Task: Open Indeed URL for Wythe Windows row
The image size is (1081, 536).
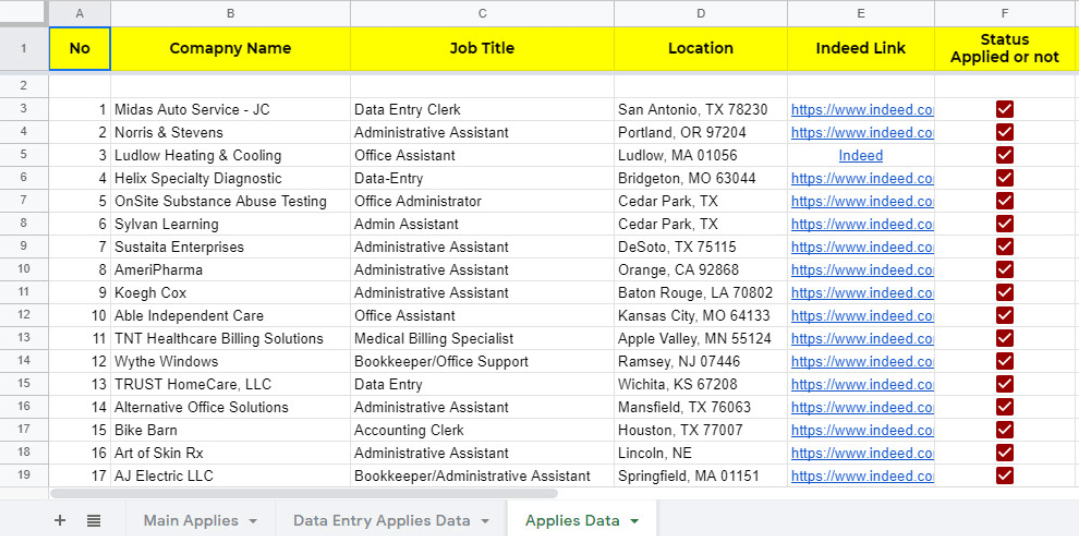Action: (x=862, y=361)
